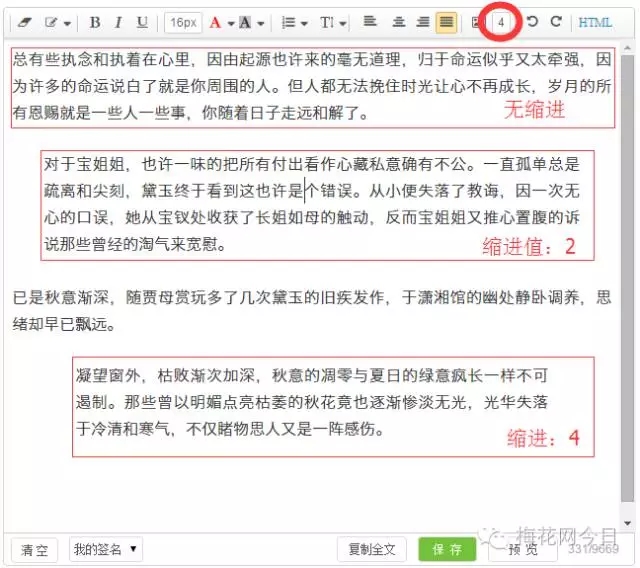Image resolution: width=640 pixels, height=568 pixels.
Task: Click the scrollbar down arrow
Action: point(627,523)
